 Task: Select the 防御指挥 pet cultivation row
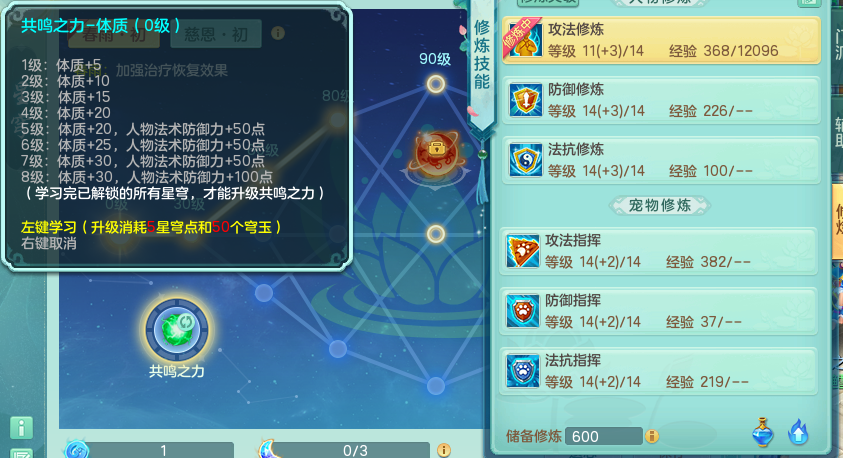(659, 311)
